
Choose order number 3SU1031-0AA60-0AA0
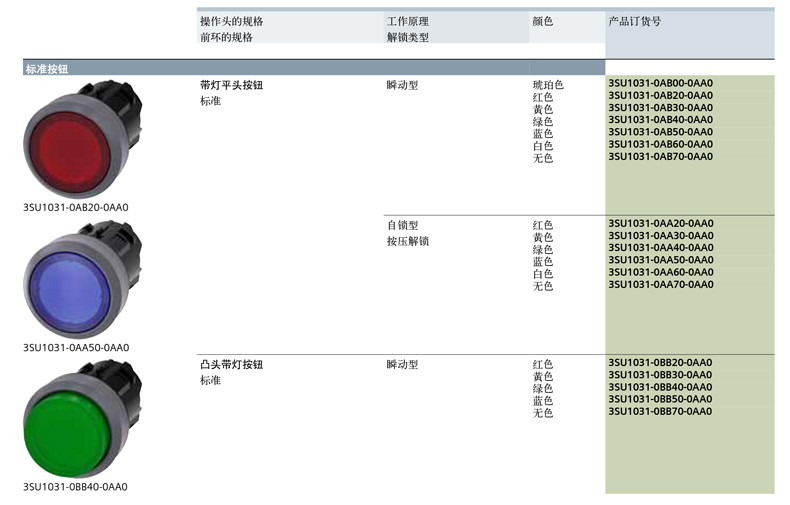(660, 272)
